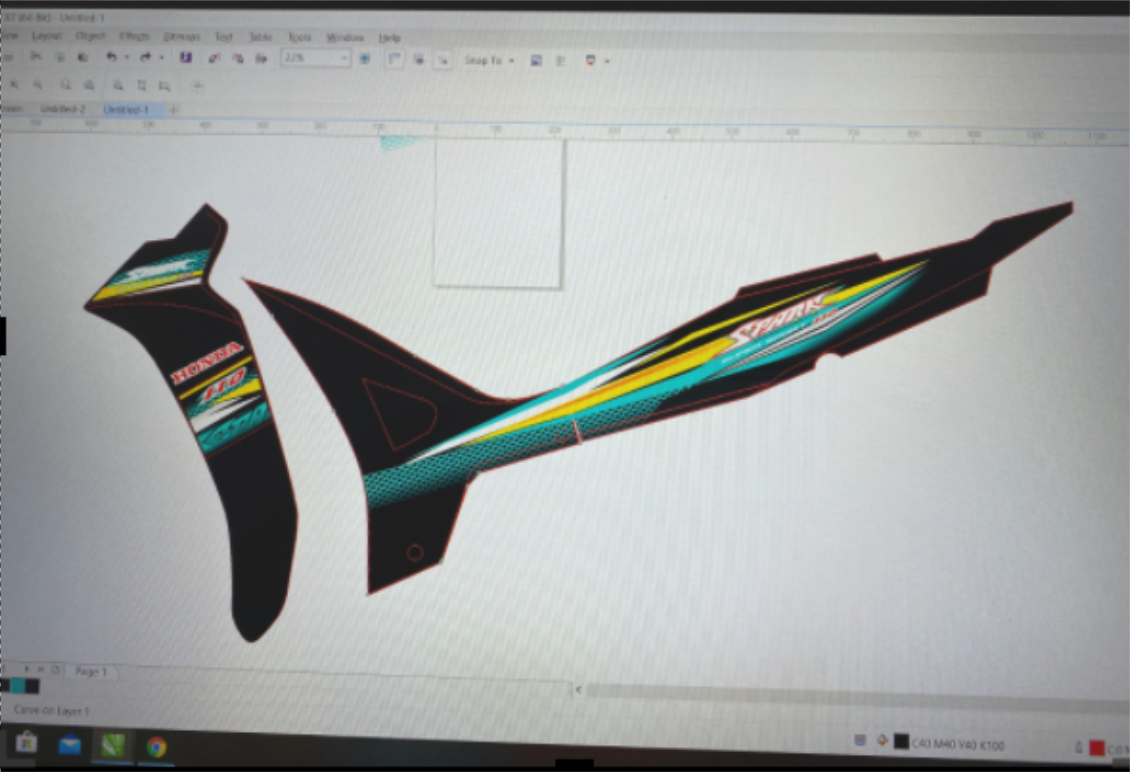Undo the last action
The image size is (1130, 772).
(111, 57)
